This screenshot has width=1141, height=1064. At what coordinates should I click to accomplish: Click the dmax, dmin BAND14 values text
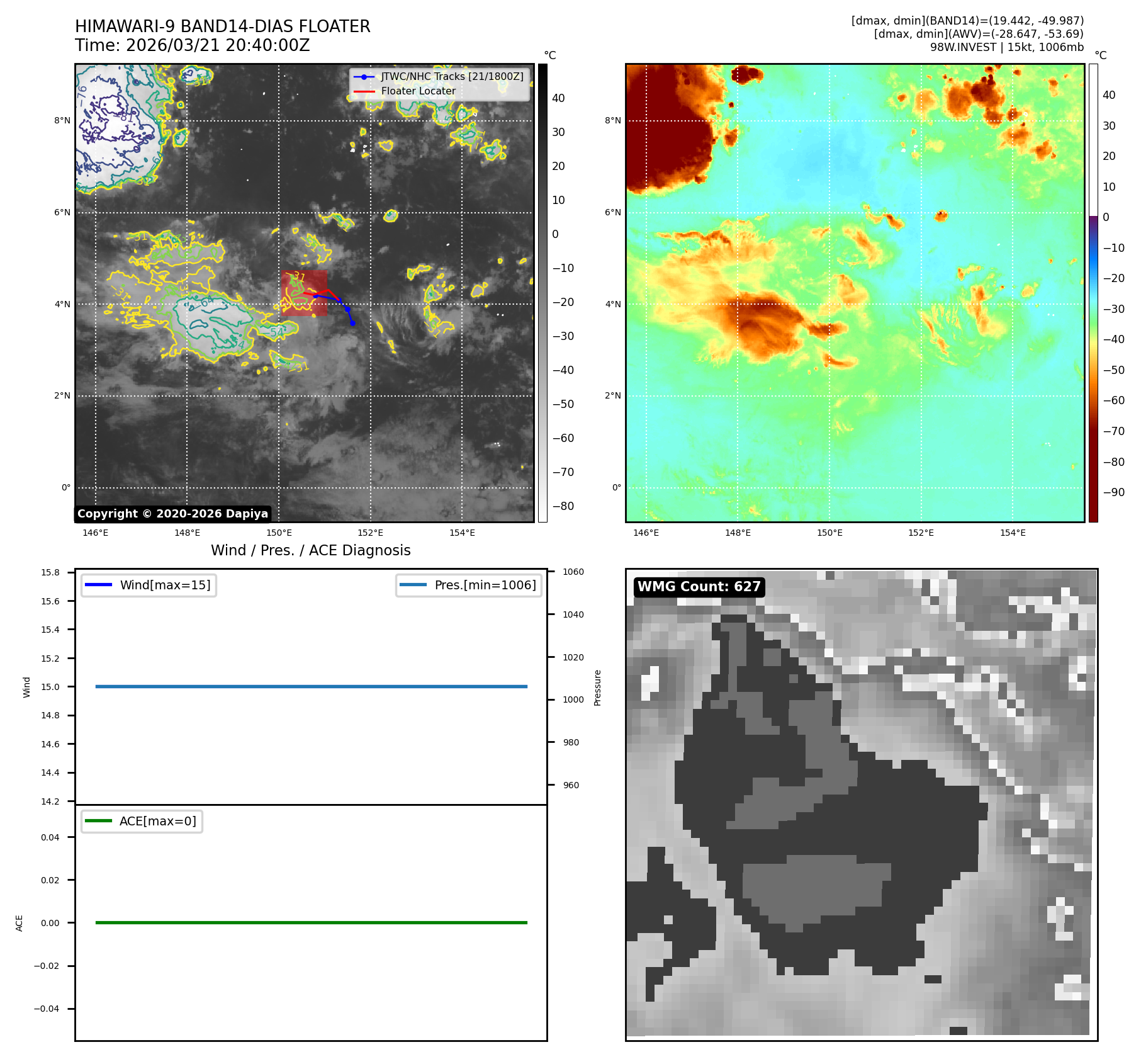point(967,21)
